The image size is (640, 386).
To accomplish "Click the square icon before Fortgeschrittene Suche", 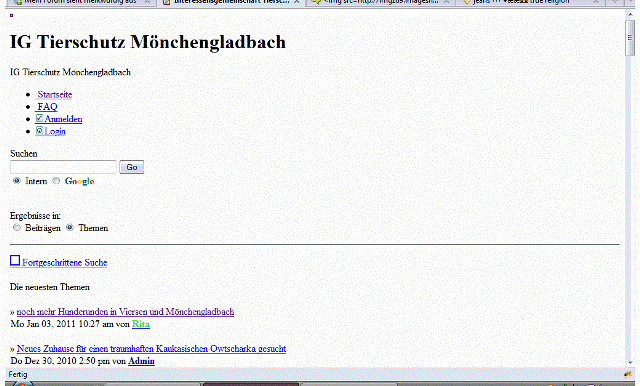I will [15, 260].
